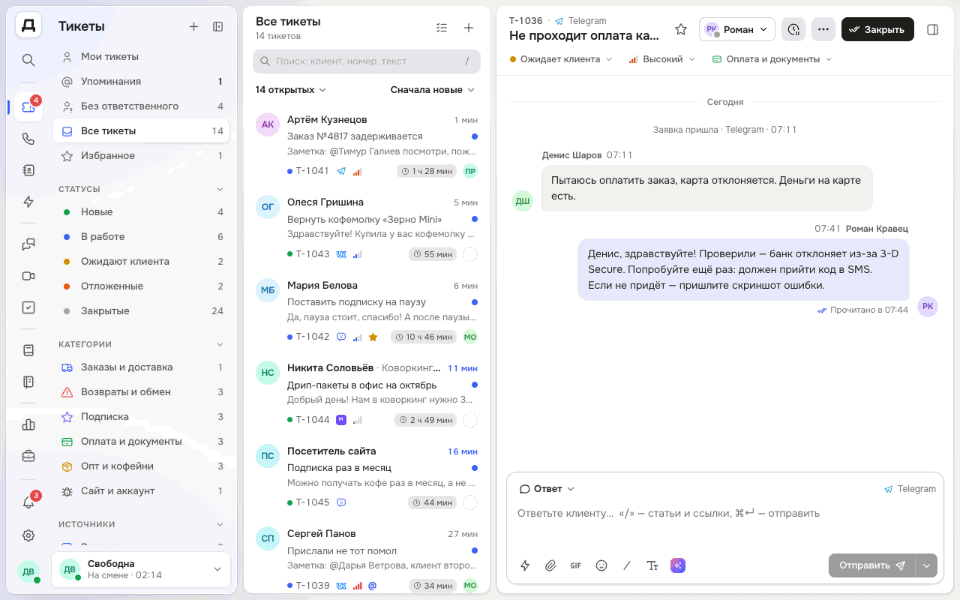
Task: Attach a file with the paperclip icon
Action: point(550,566)
